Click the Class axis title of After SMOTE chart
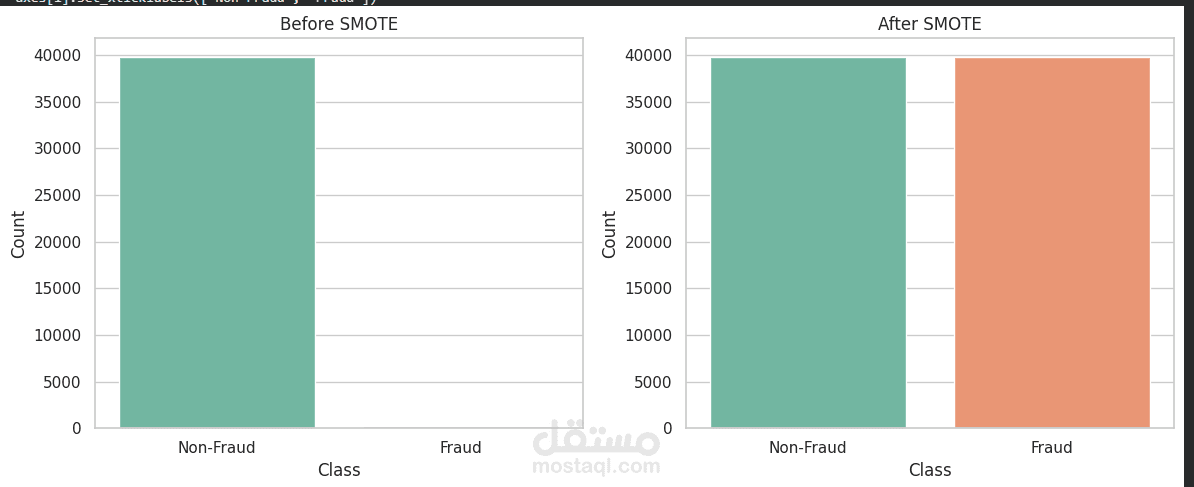1194x487 pixels. (x=930, y=470)
